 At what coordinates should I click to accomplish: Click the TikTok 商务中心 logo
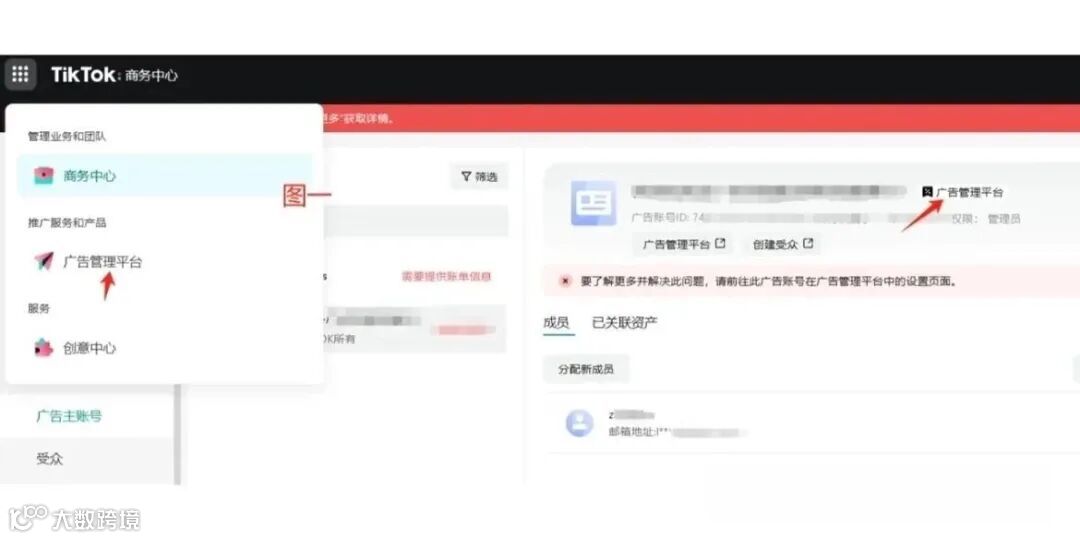(x=114, y=75)
